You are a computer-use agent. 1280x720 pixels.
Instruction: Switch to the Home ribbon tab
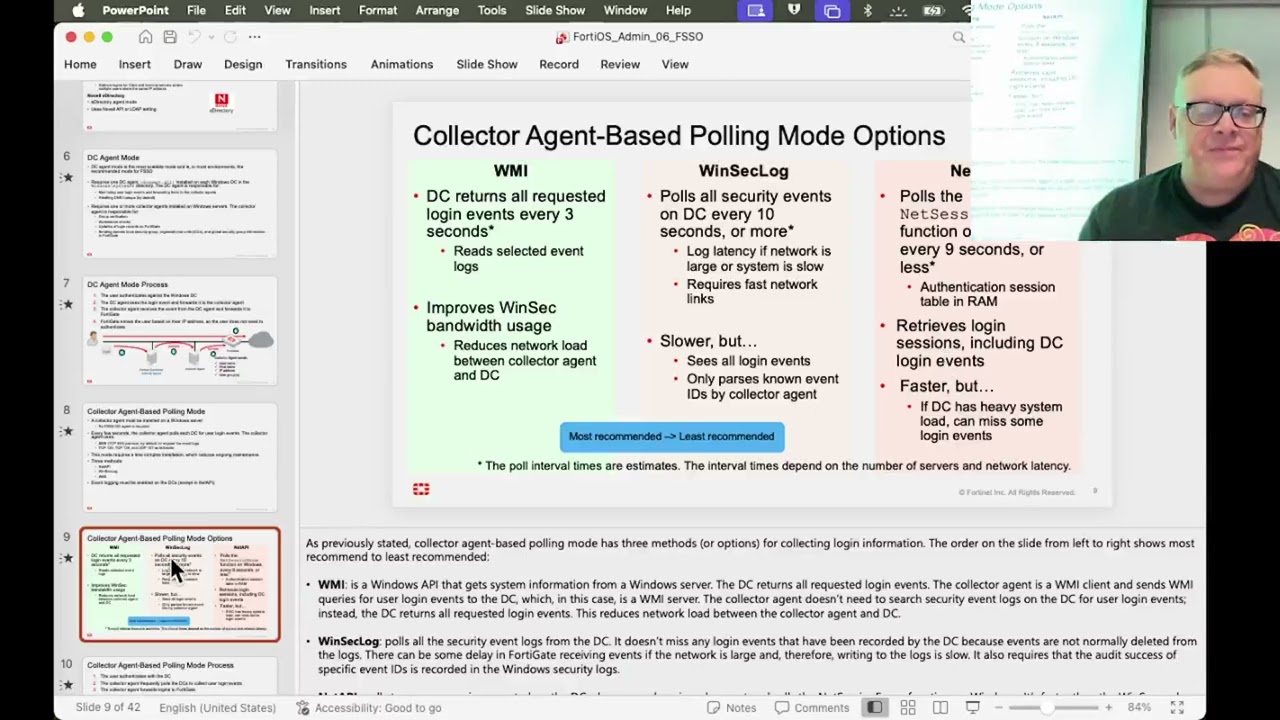pos(80,64)
